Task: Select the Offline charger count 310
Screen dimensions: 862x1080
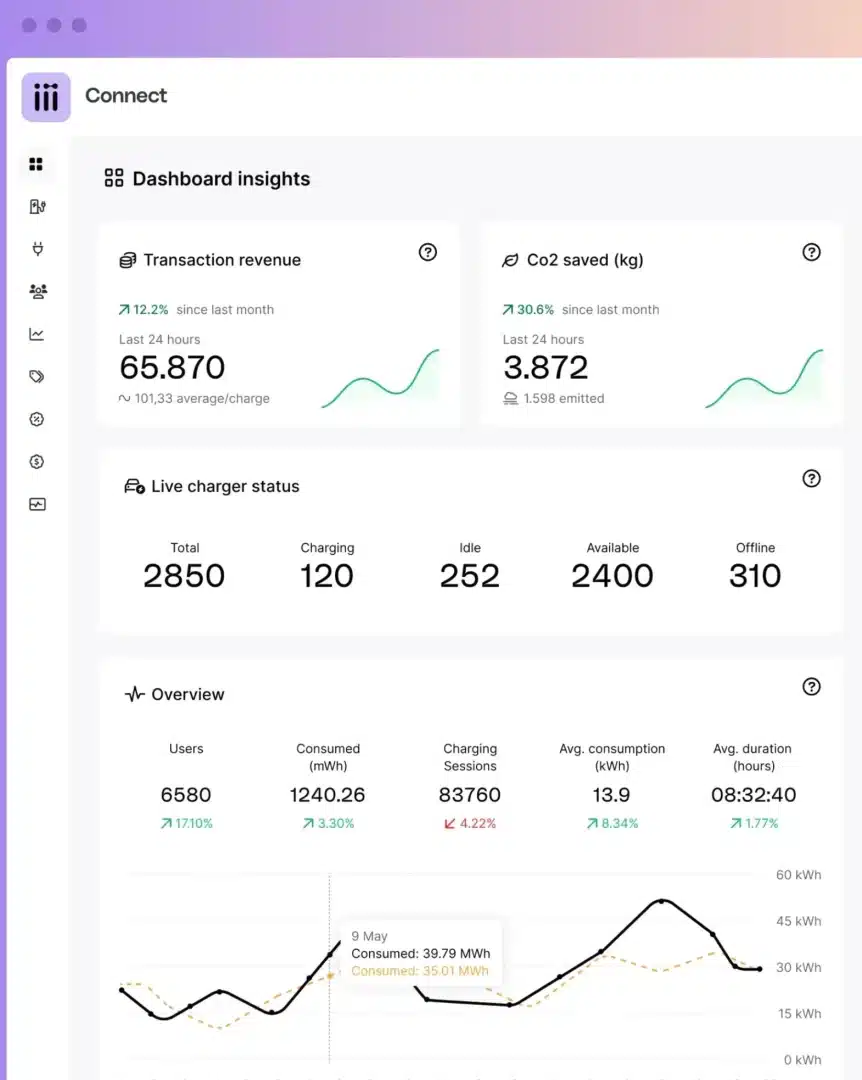Action: (755, 575)
